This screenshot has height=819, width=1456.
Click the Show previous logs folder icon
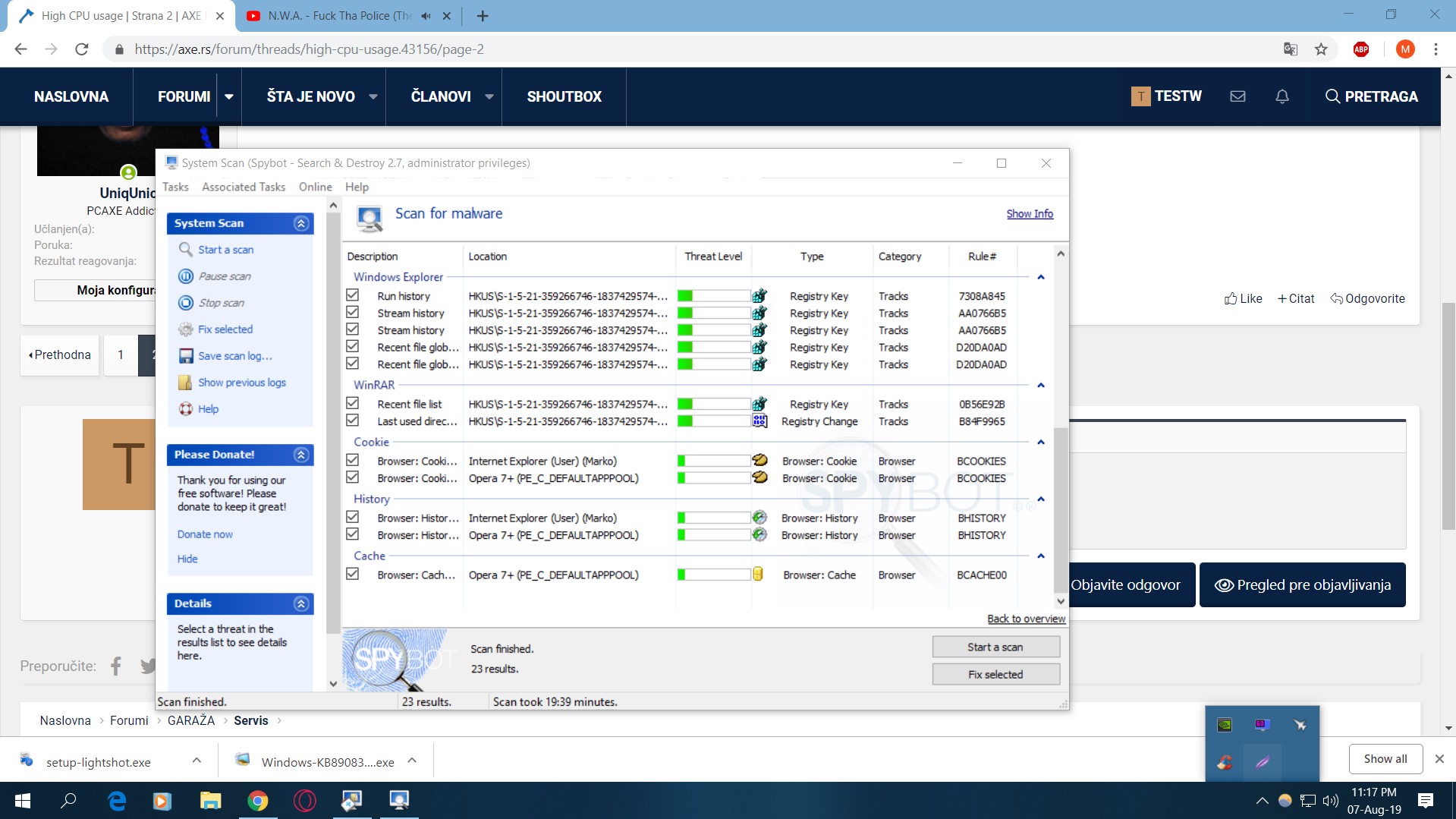tap(185, 383)
